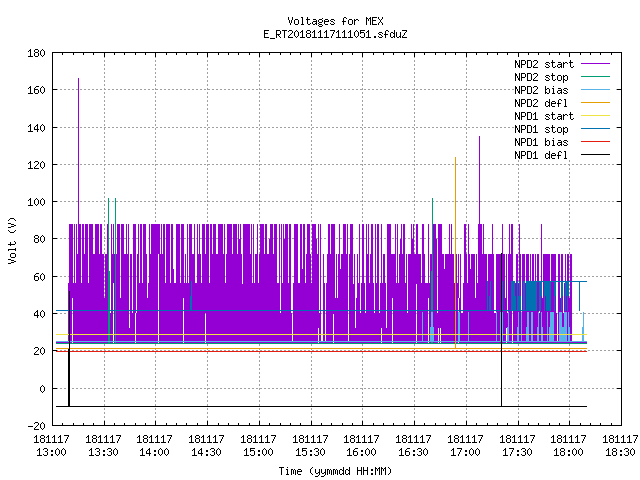This screenshot has height=480, width=640.
Task: Click the x-axis tick '181117 16:30'
Action: coord(413,446)
